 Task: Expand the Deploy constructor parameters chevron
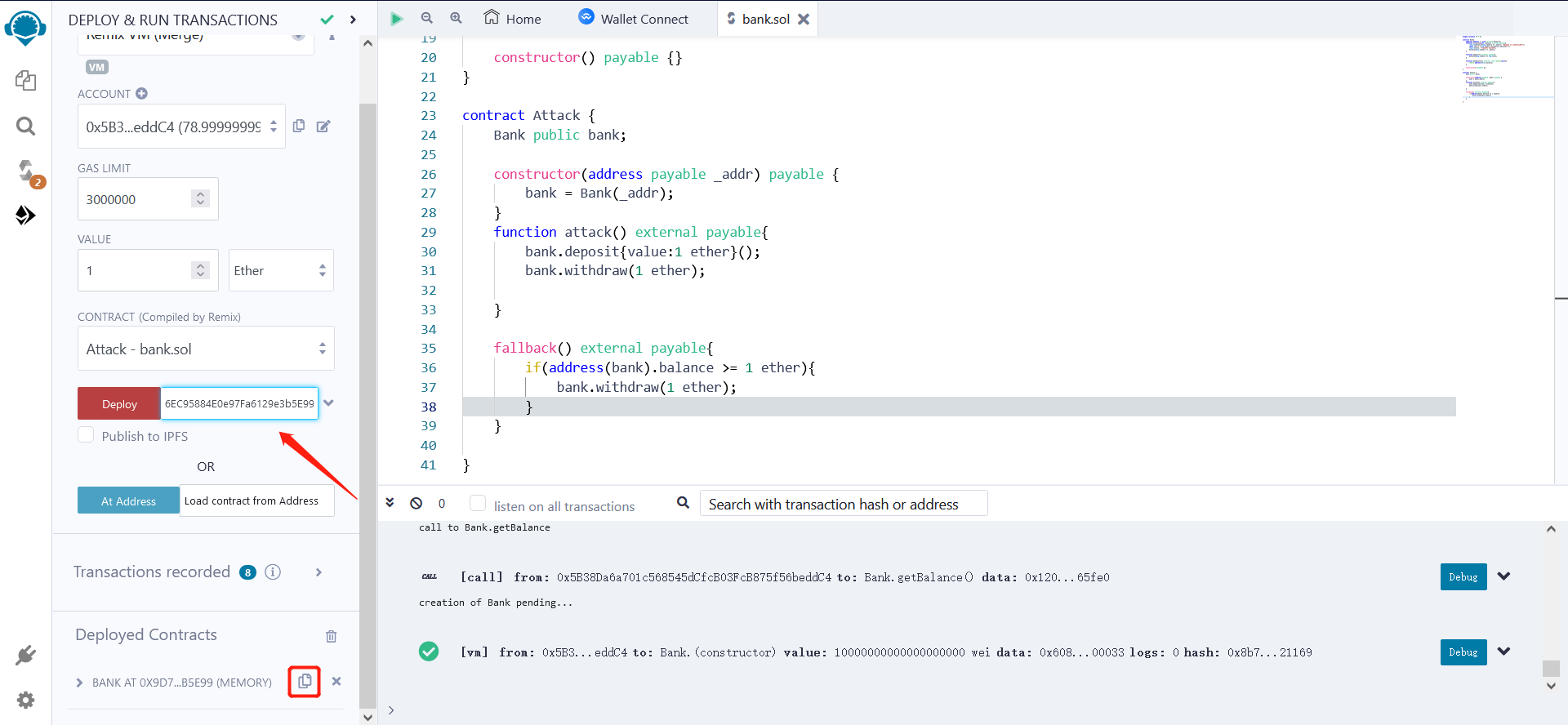pyautogui.click(x=328, y=403)
